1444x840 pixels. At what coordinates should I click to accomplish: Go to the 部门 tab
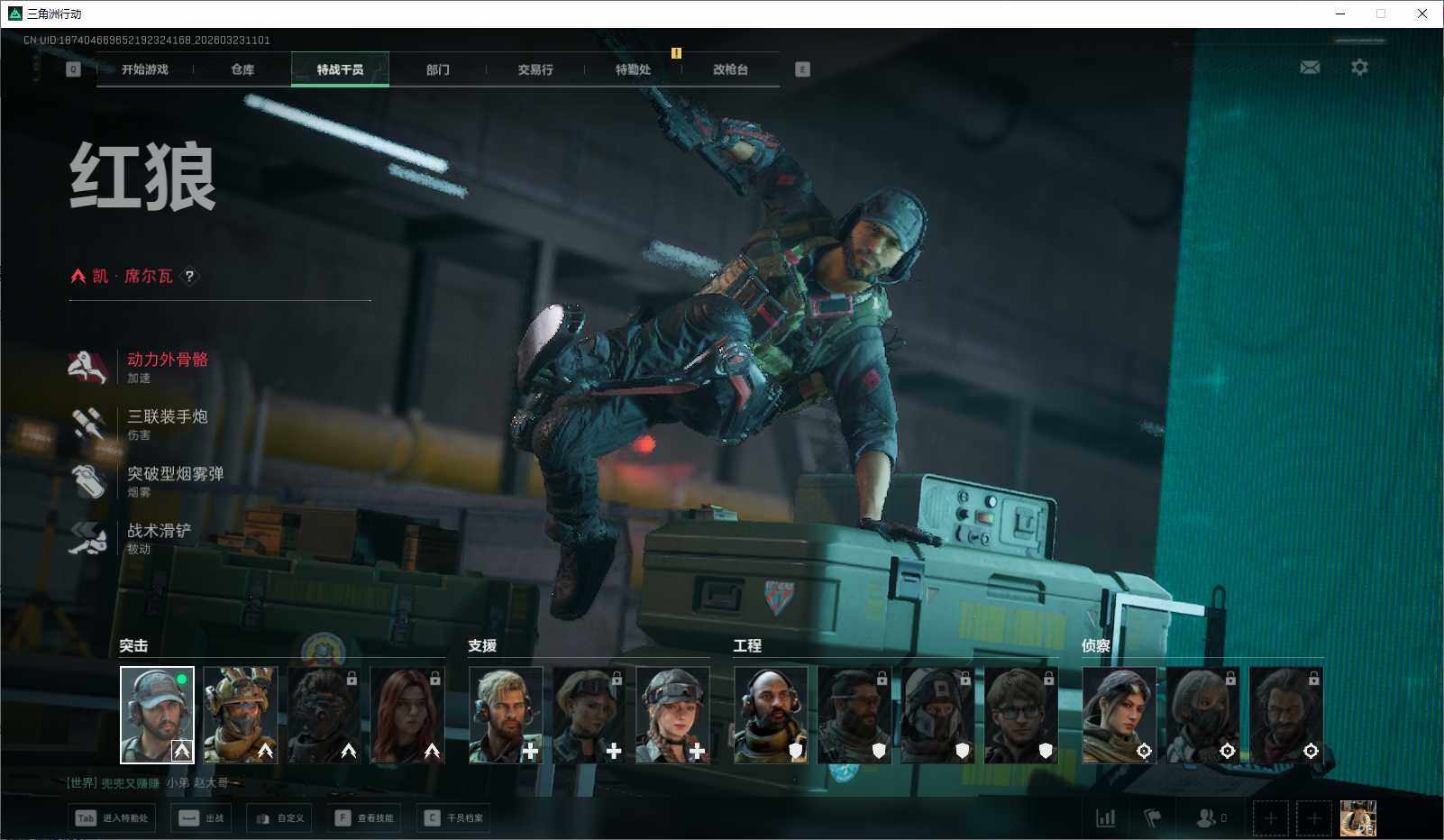coord(438,69)
